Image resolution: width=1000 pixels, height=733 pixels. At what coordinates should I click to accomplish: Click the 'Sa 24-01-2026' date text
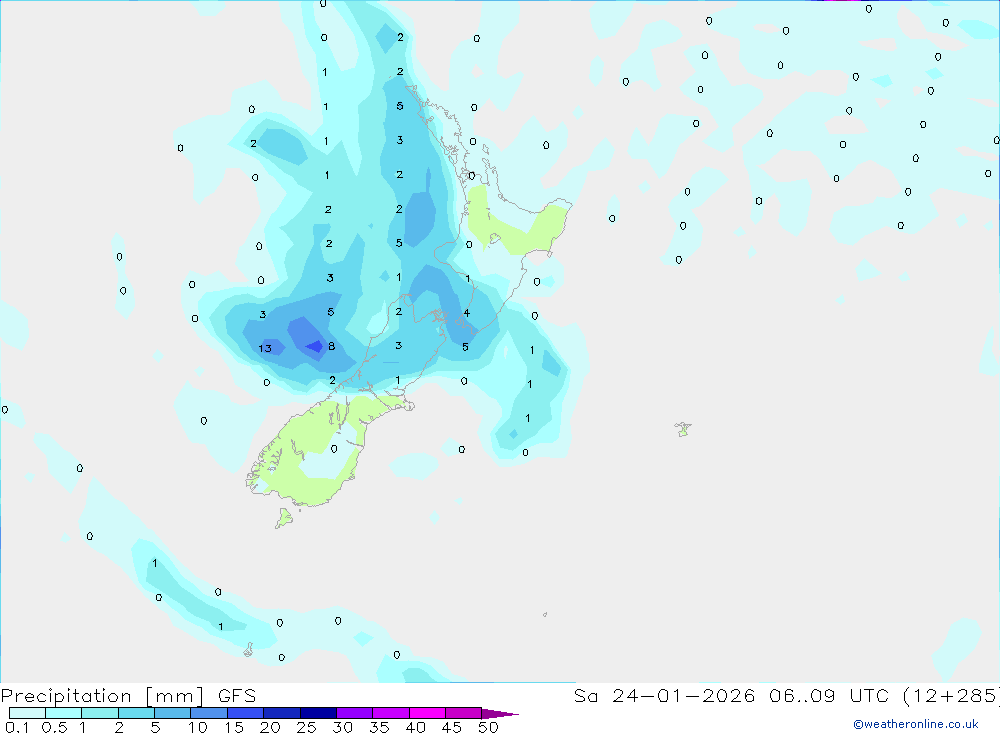pos(664,695)
